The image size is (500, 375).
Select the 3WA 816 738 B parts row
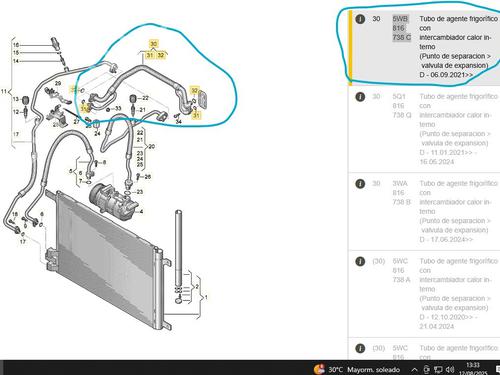[x=424, y=211]
